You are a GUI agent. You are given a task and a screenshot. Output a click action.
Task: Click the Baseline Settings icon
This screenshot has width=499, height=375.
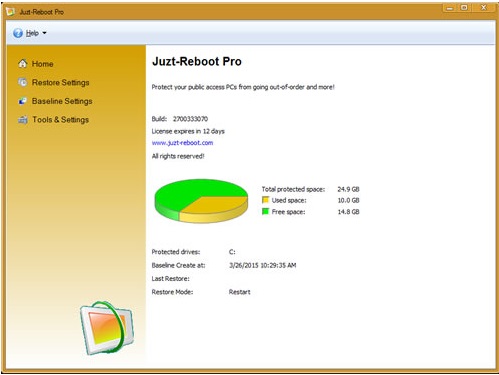tap(23, 101)
